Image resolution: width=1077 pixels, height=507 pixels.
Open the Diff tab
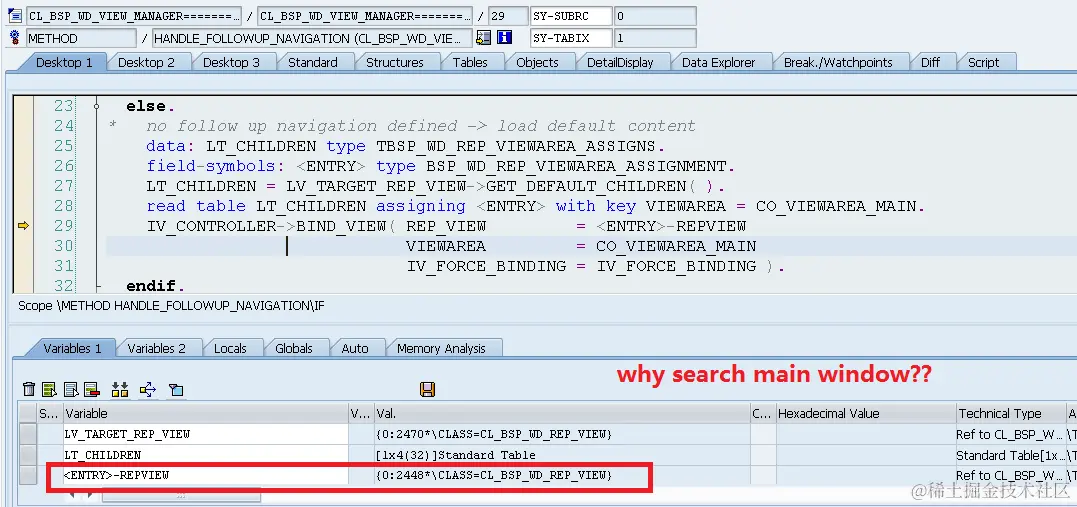pos(931,63)
